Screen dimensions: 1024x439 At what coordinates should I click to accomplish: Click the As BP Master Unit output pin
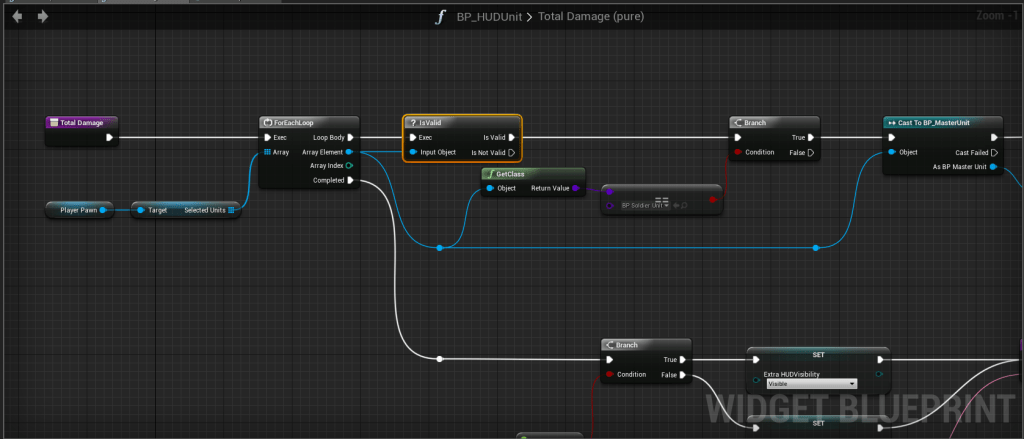(x=993, y=167)
